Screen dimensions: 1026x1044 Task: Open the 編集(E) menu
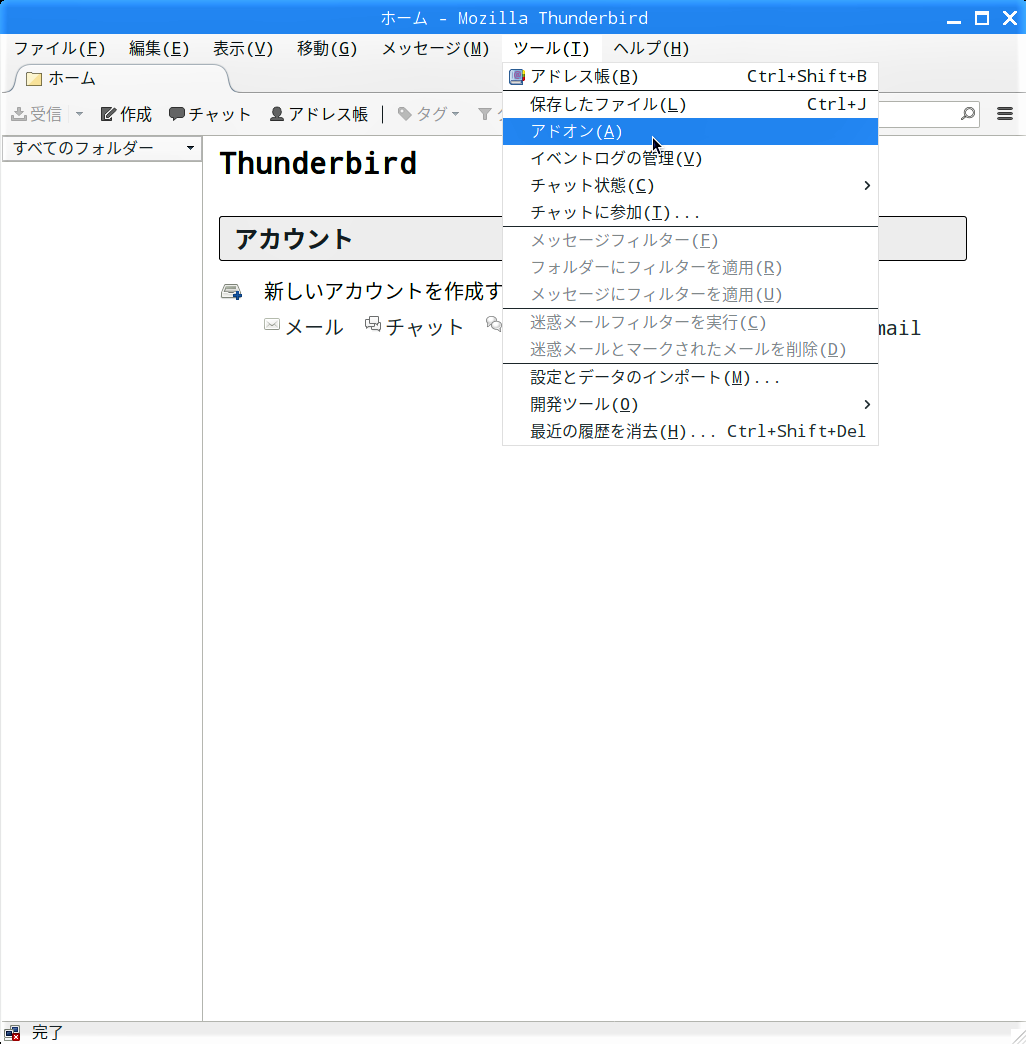158,49
